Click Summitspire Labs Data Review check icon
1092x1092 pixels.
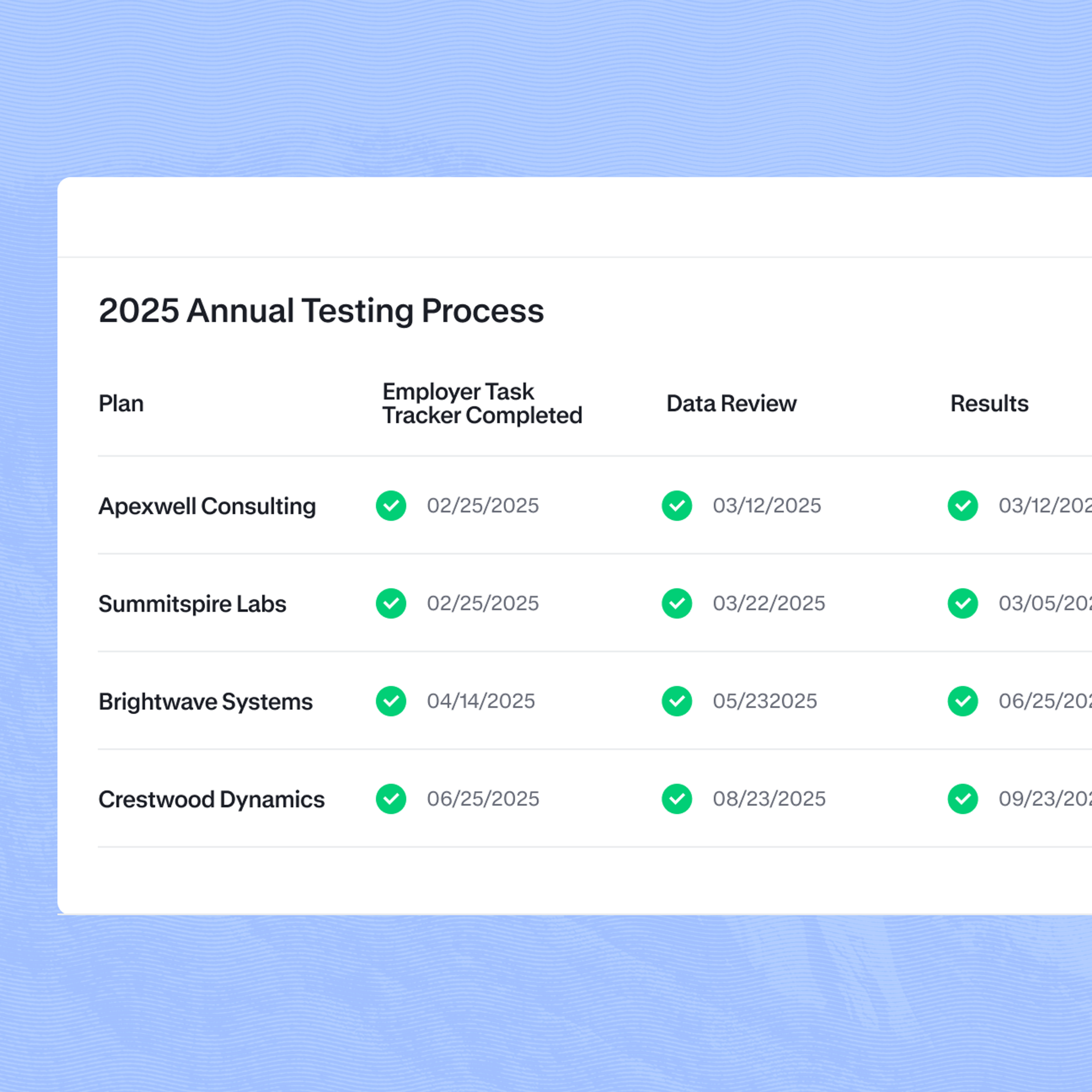(x=677, y=603)
